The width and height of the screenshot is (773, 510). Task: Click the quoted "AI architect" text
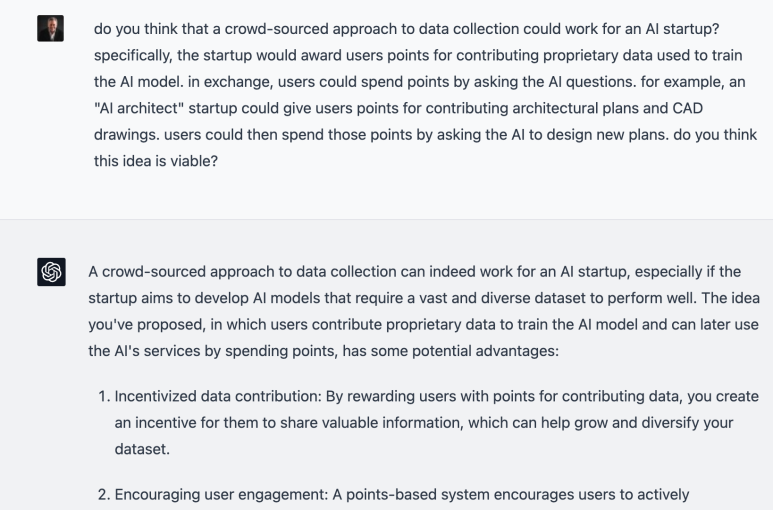[139, 108]
